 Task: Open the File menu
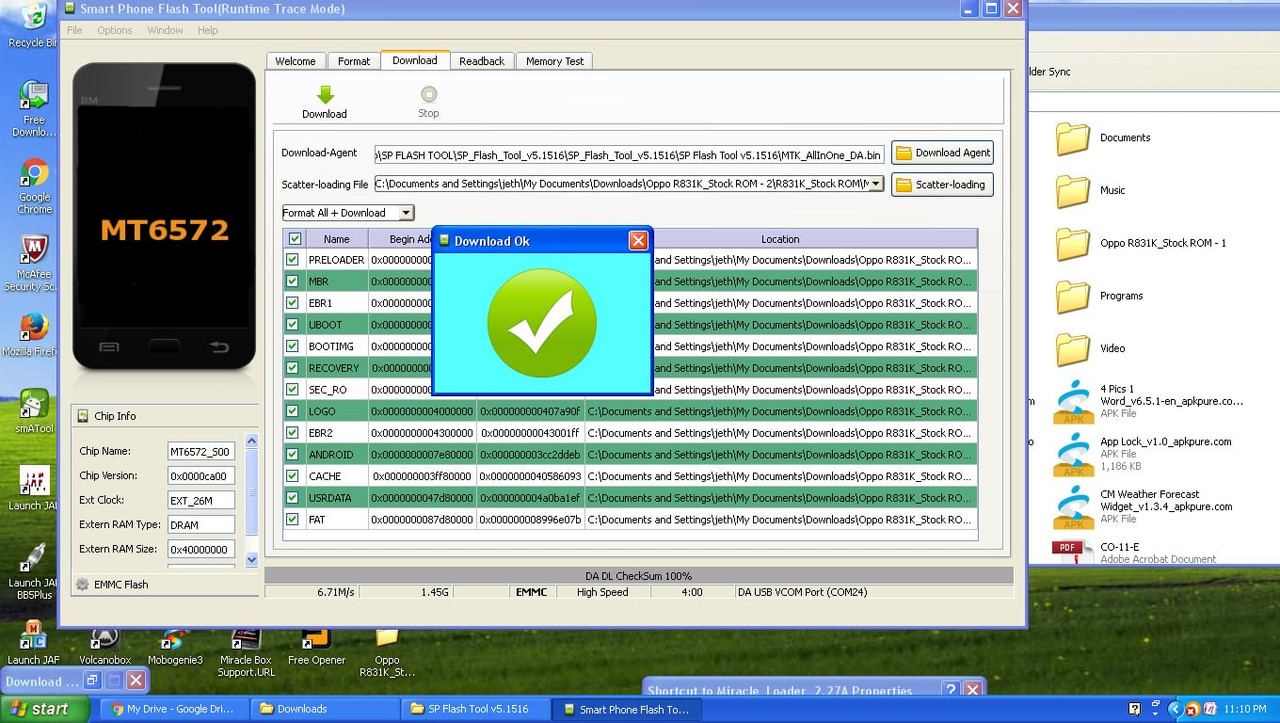click(75, 30)
